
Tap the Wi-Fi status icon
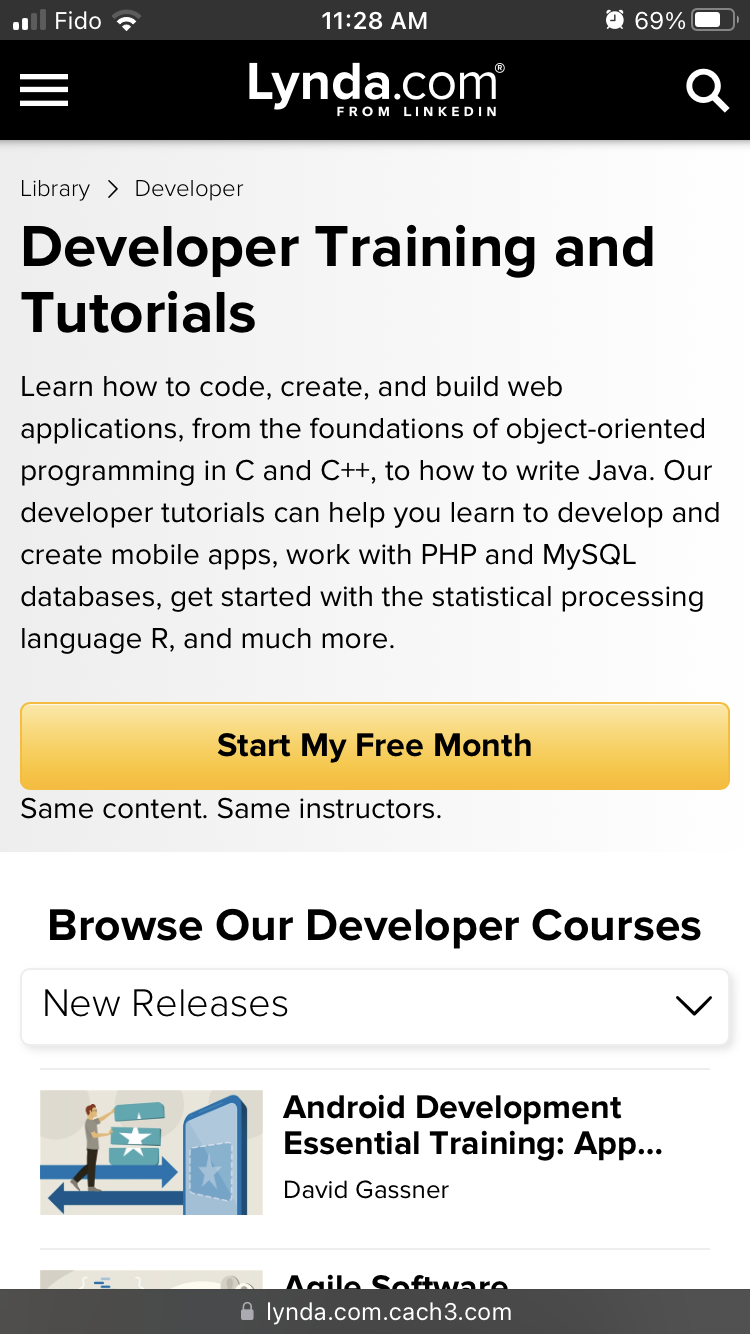pos(127,21)
